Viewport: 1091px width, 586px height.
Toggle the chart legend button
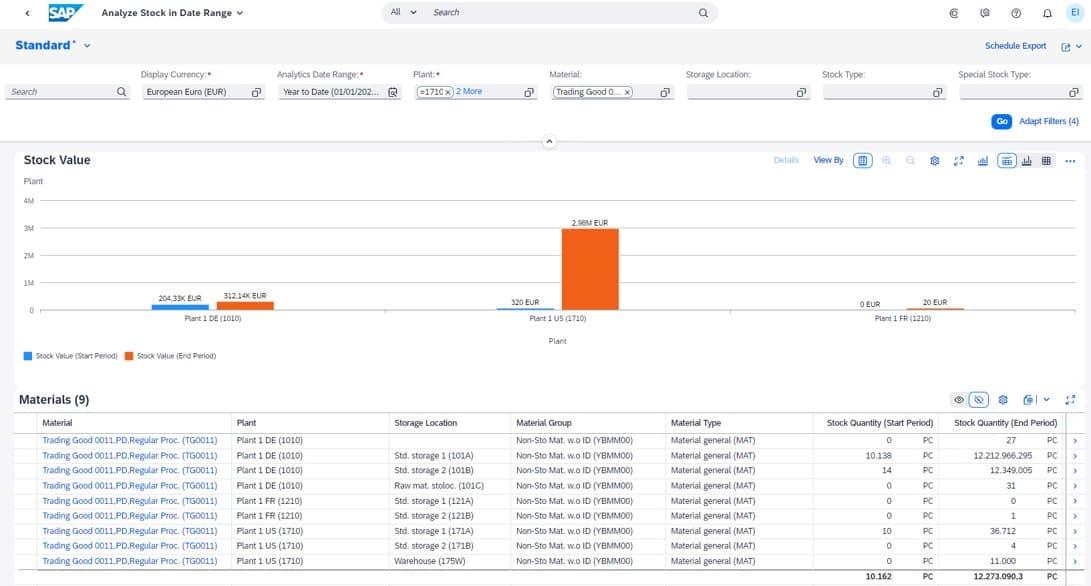862,161
